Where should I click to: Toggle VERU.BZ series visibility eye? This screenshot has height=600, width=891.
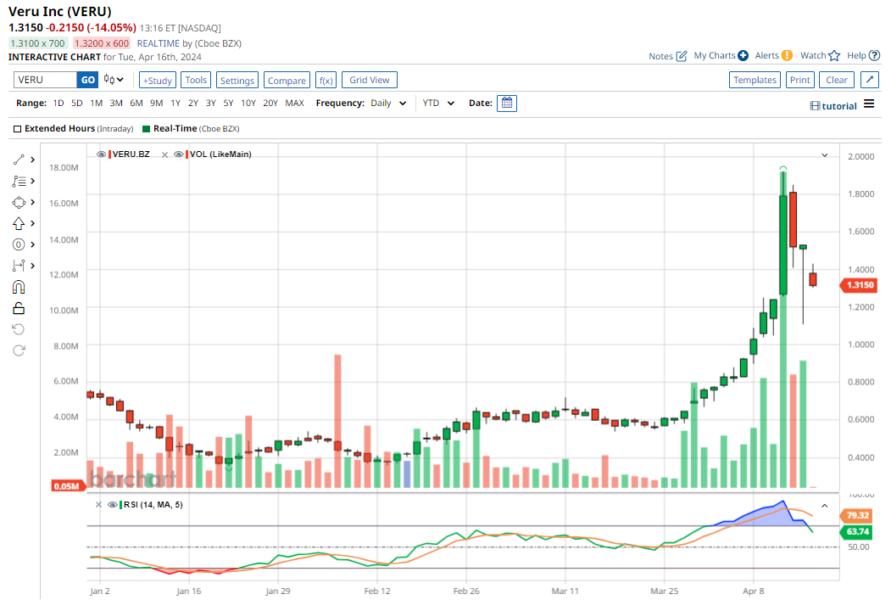101,154
